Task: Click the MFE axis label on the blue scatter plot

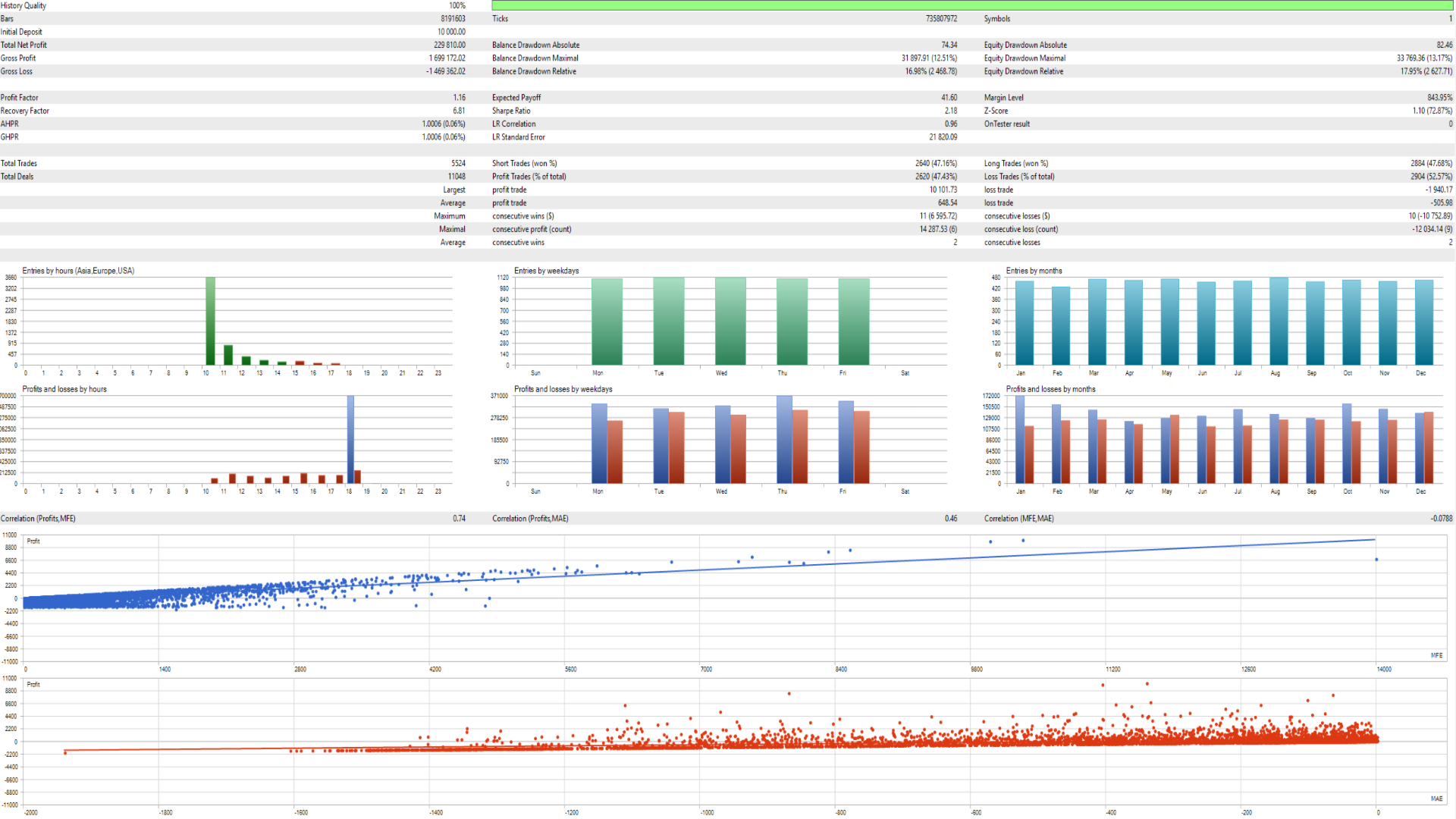Action: 1436,655
